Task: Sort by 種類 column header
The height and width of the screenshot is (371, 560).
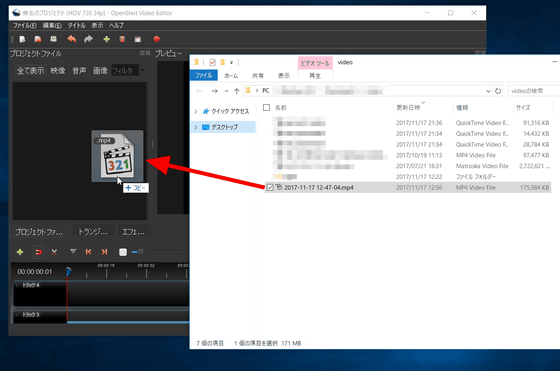Action: tap(462, 107)
